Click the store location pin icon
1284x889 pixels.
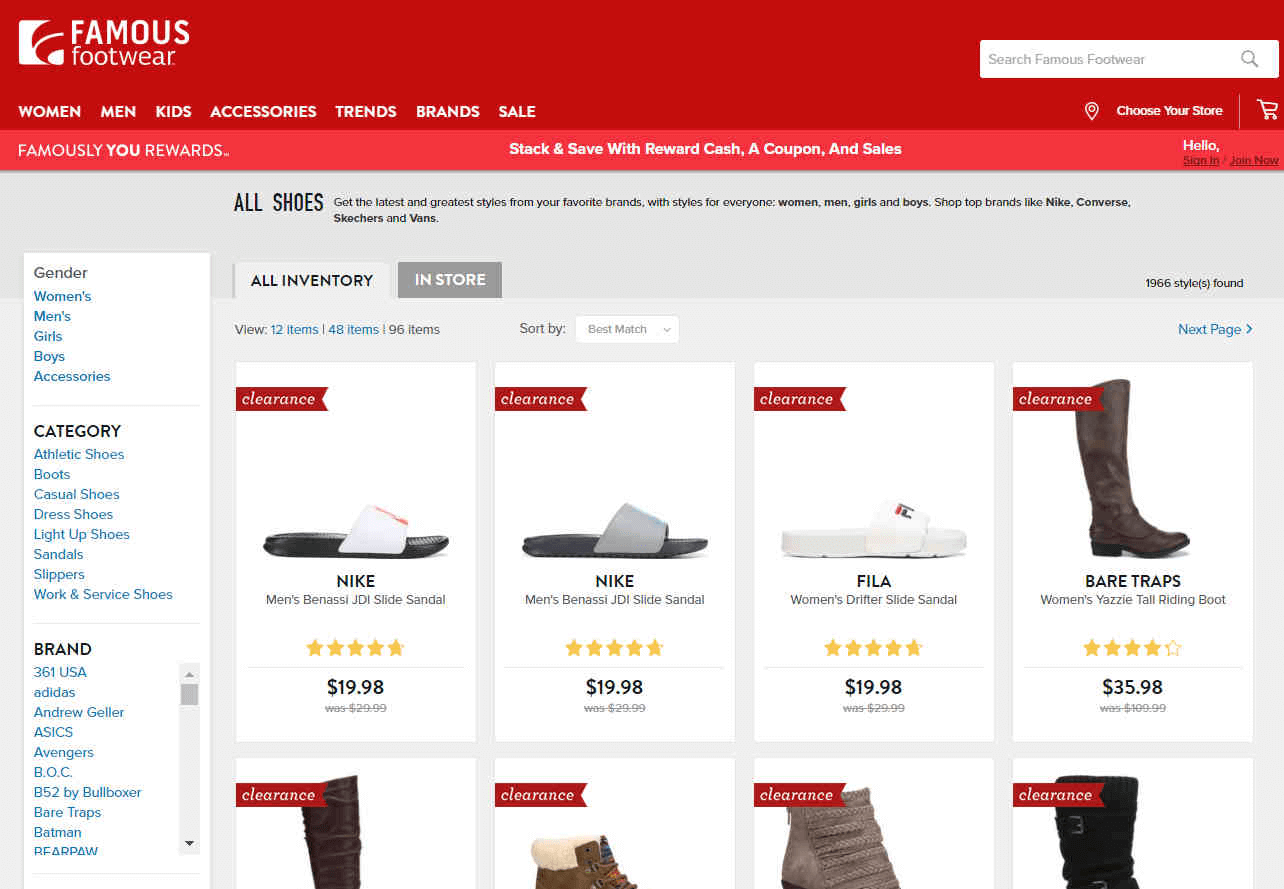pos(1092,111)
